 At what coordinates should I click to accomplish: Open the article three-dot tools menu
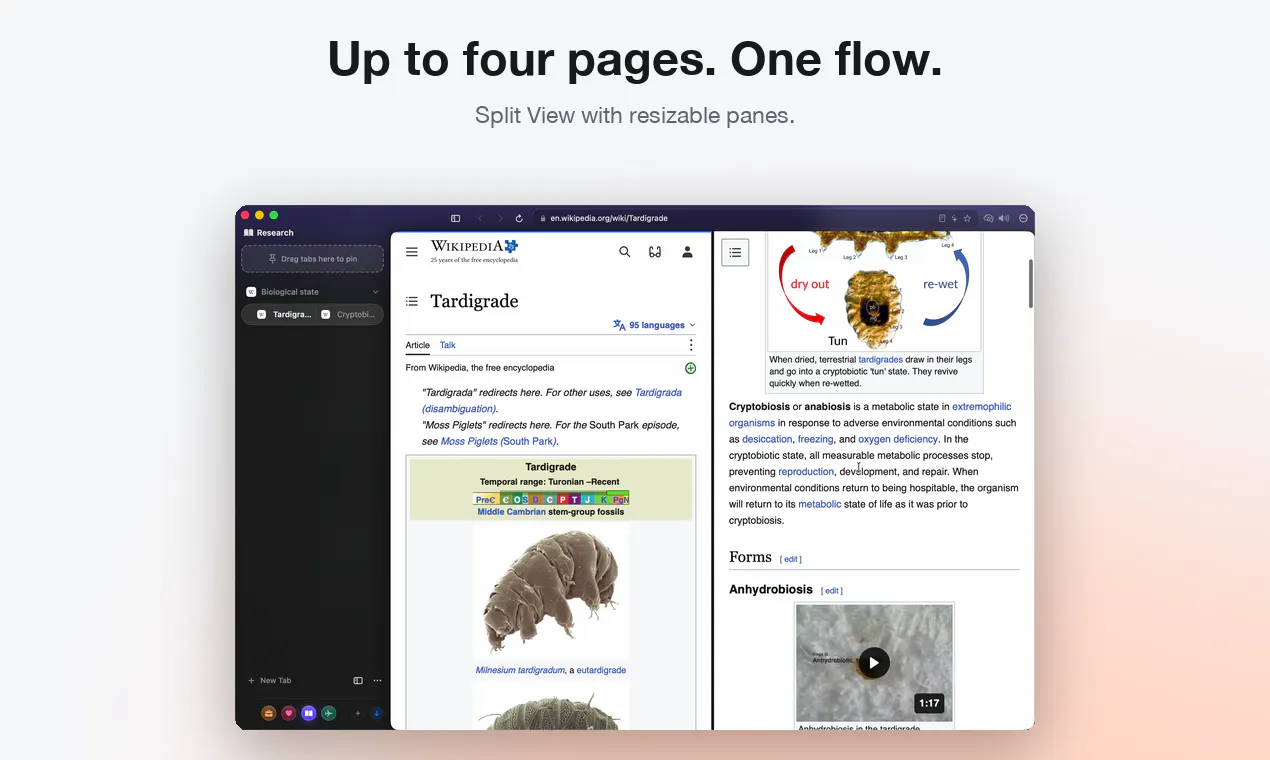[x=690, y=345]
